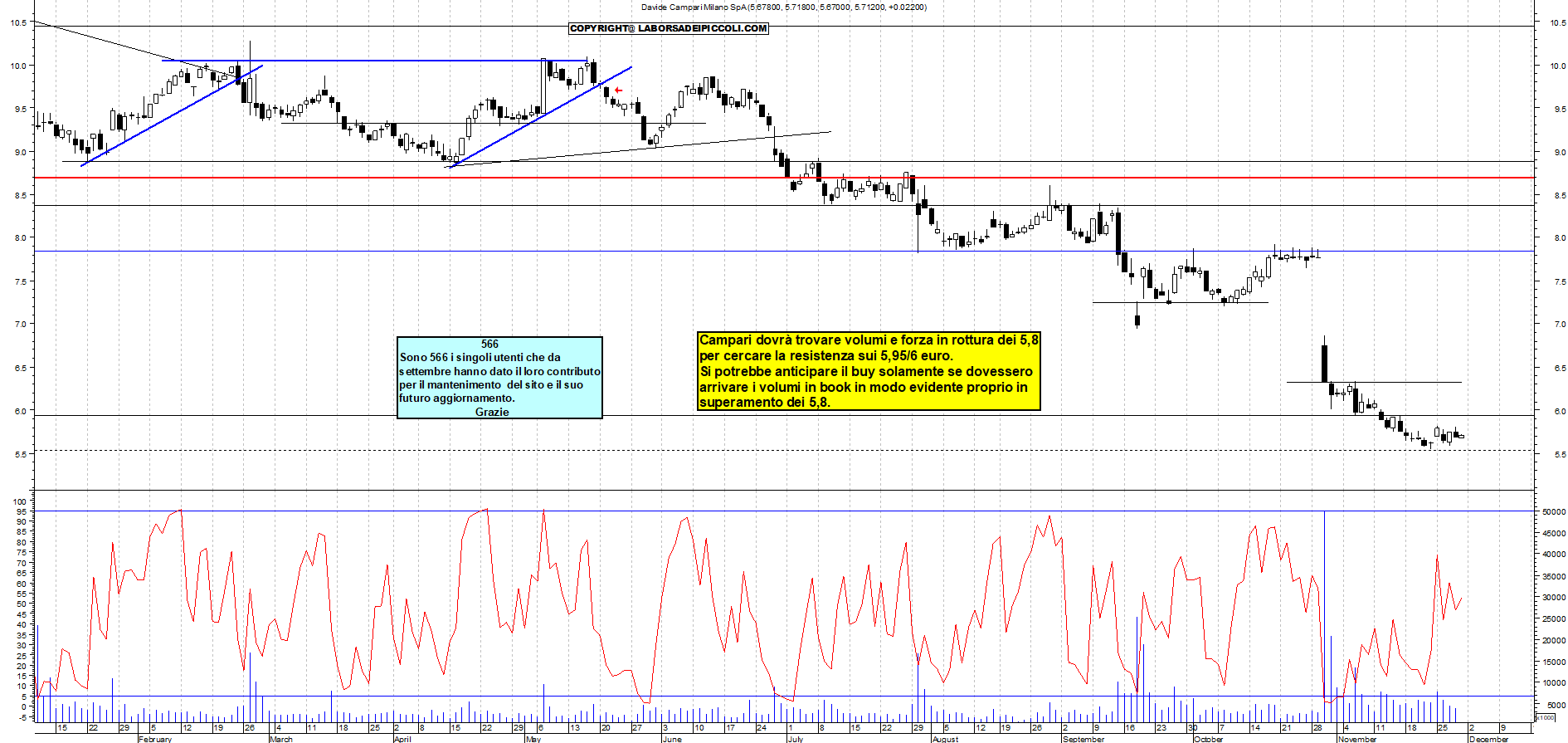Click the September label on the time axis
The height and width of the screenshot is (743, 1568).
pyautogui.click(x=1083, y=739)
